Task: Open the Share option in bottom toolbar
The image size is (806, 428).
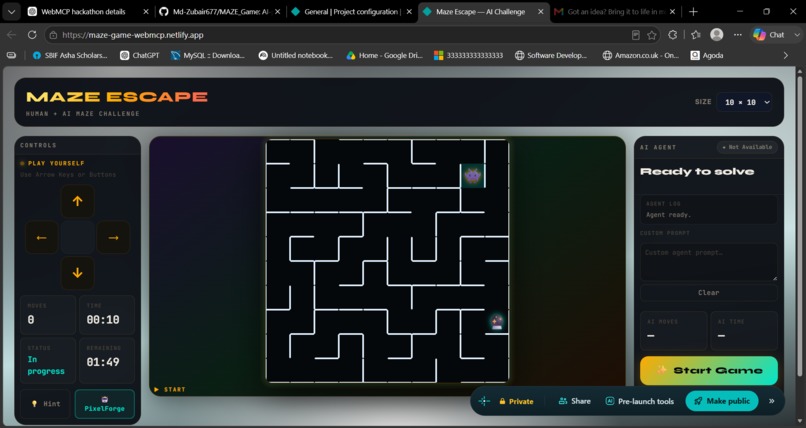Action: pyautogui.click(x=575, y=401)
